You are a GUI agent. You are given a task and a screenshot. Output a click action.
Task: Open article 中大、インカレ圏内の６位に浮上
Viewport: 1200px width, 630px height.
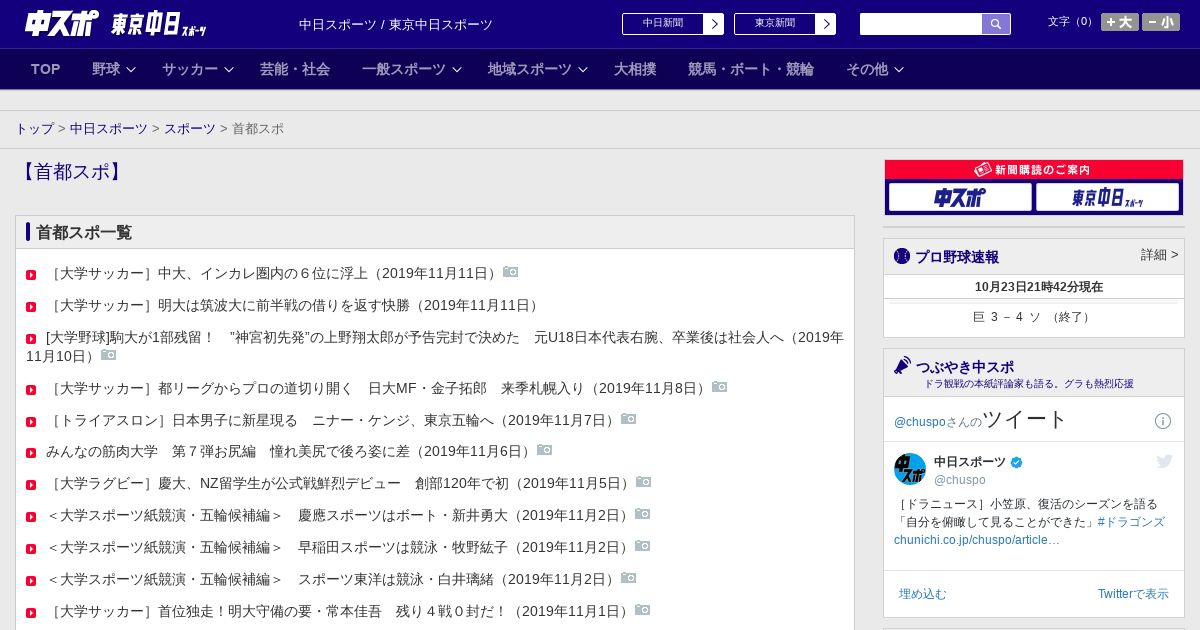272,273
